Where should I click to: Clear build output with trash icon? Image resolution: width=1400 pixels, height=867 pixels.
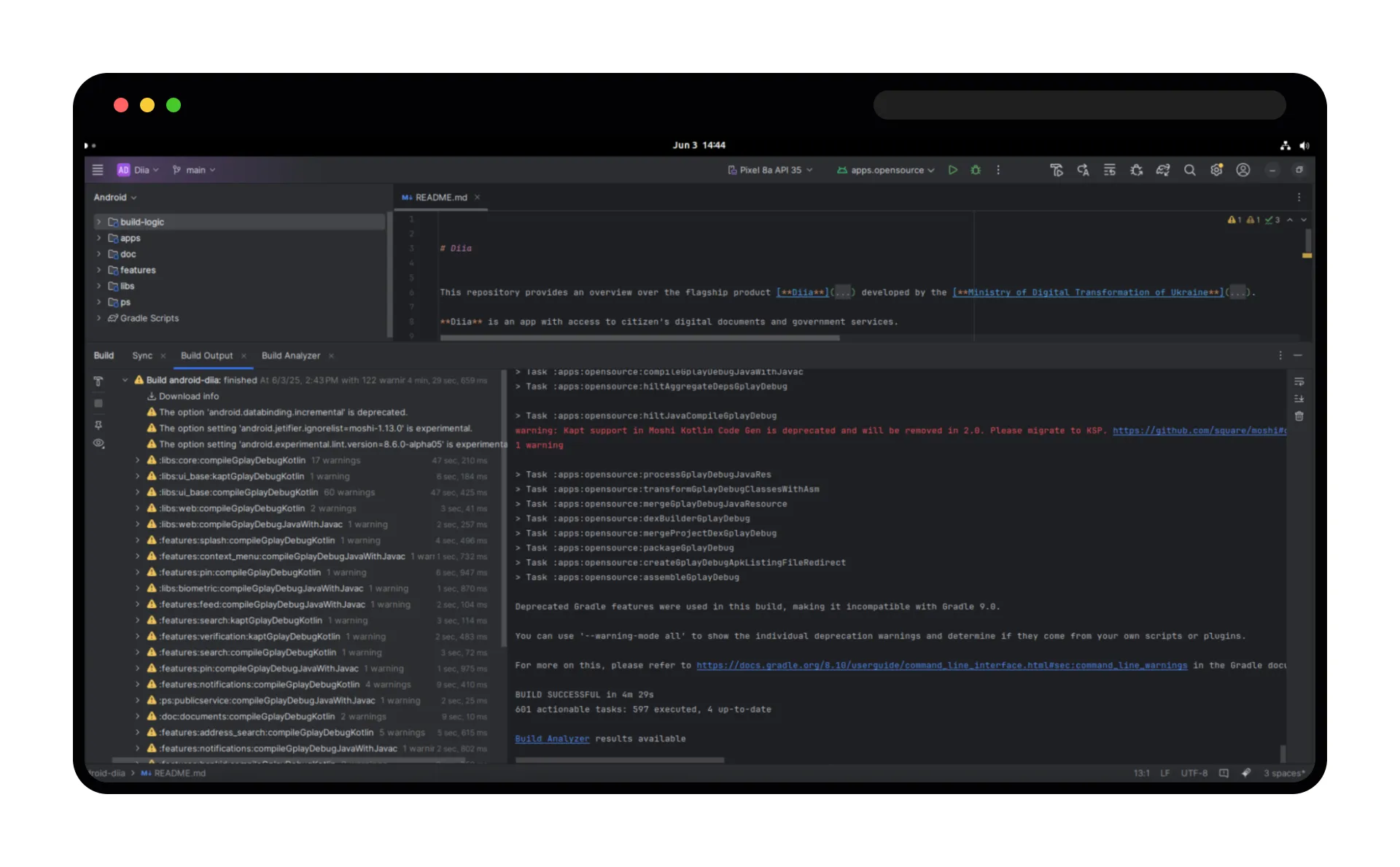tap(1299, 416)
